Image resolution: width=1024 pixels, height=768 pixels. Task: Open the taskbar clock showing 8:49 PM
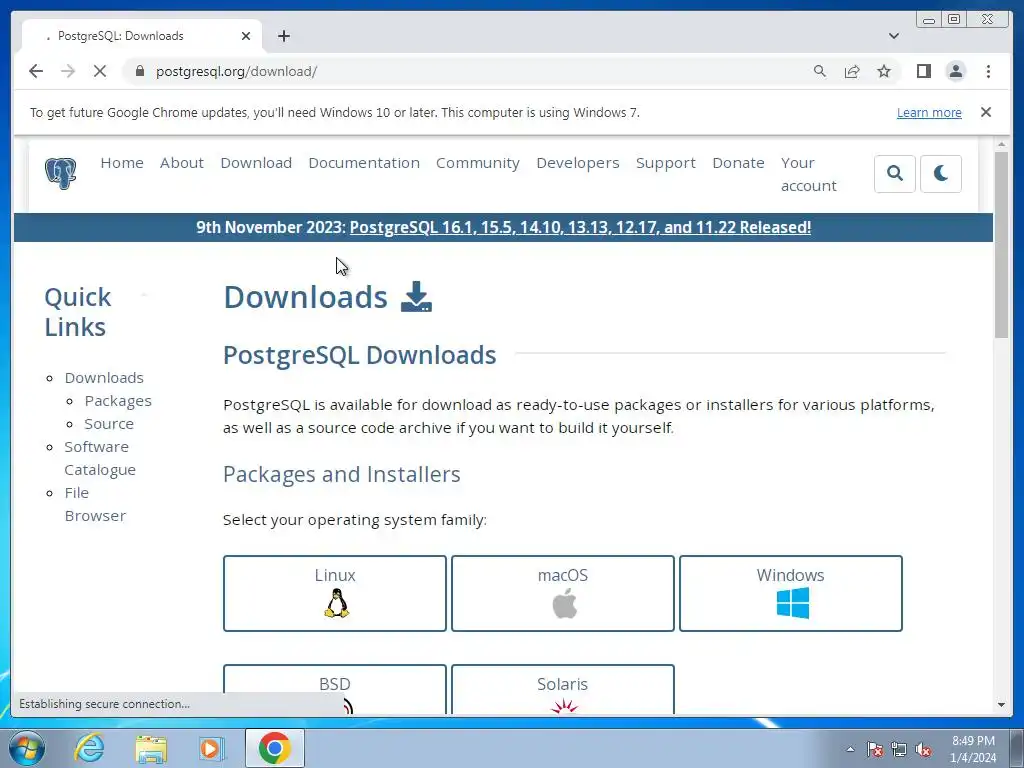point(972,749)
